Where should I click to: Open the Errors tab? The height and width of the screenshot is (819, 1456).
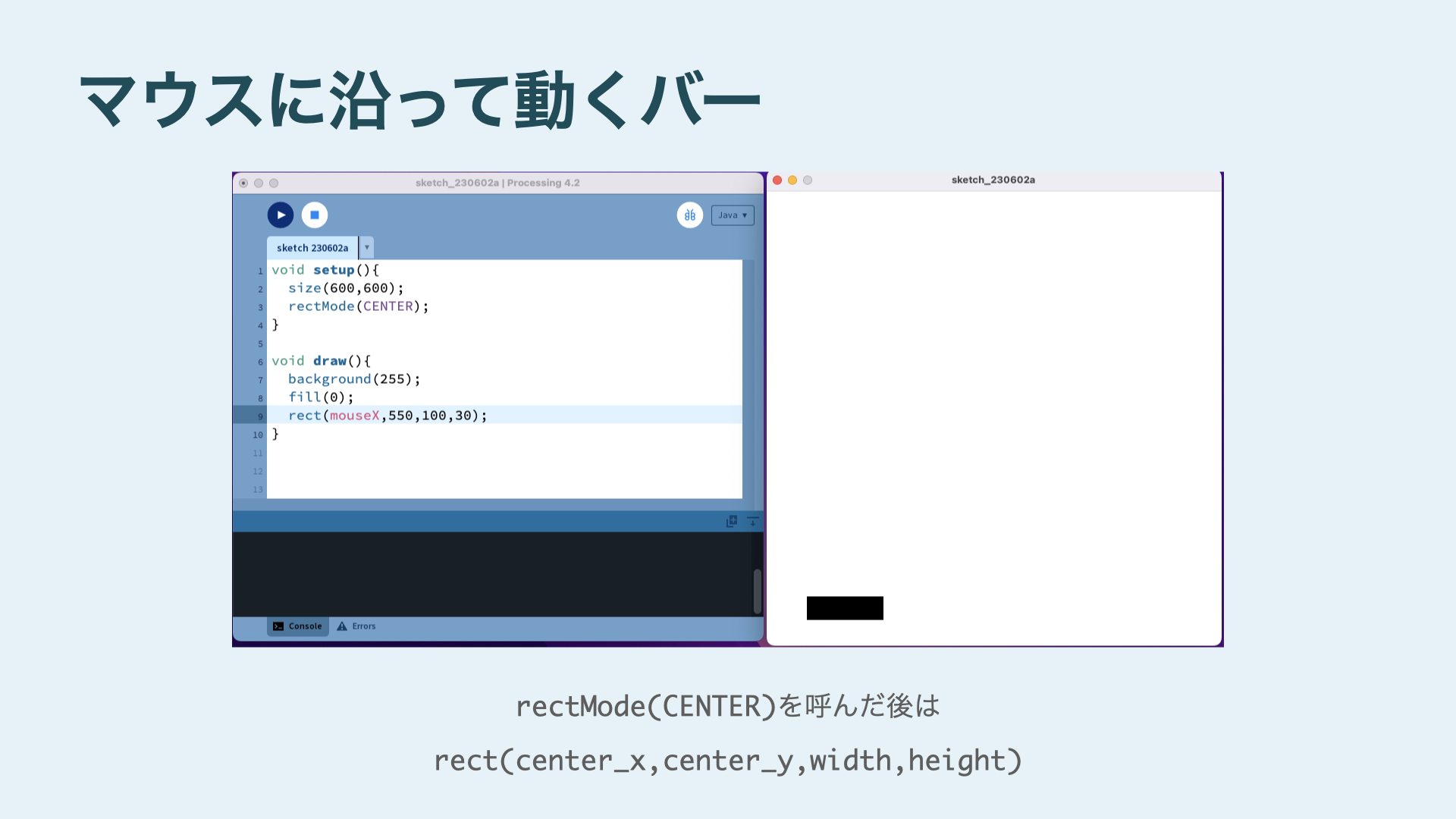point(356,626)
